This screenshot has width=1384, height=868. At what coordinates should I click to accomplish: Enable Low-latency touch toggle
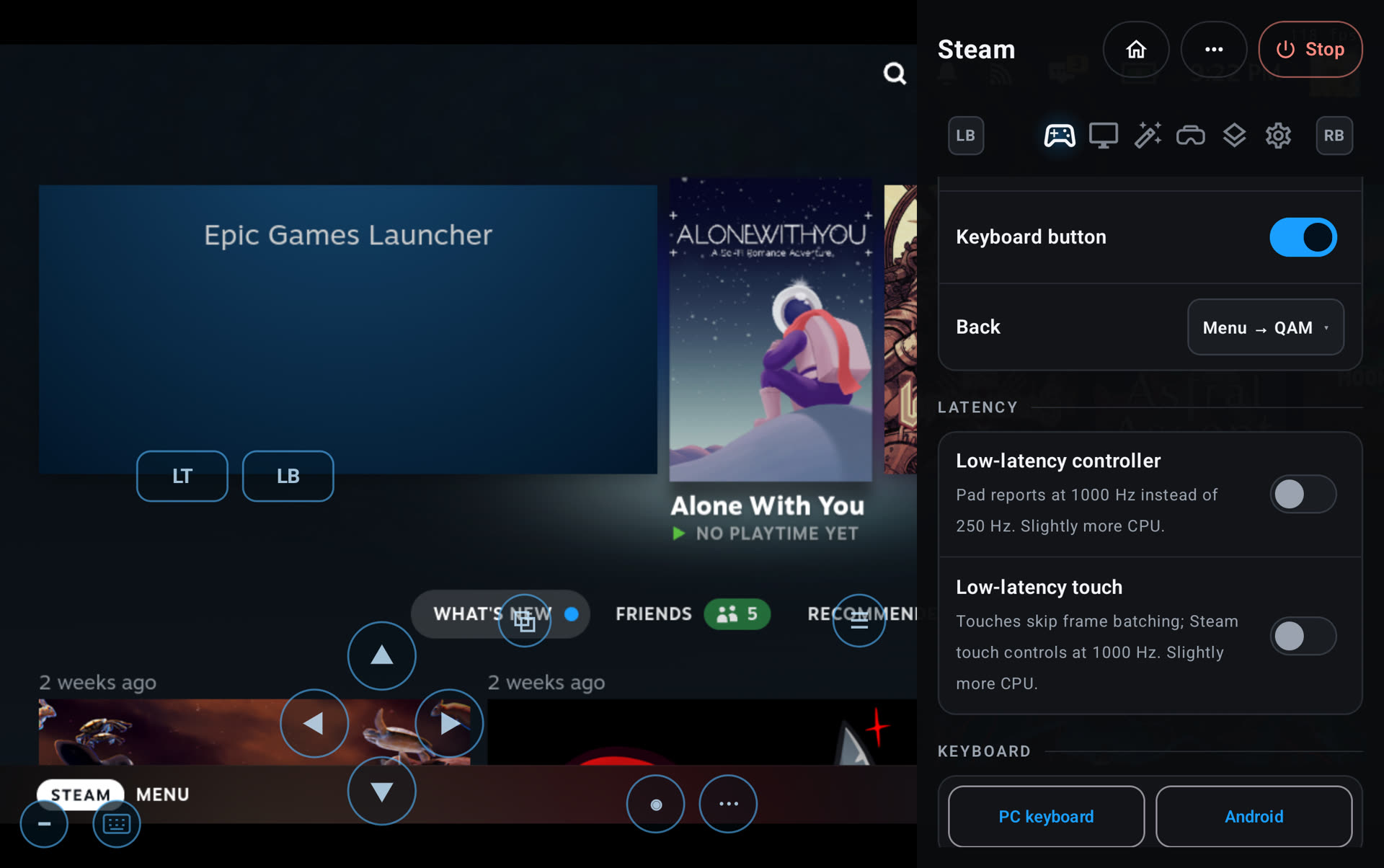1303,636
